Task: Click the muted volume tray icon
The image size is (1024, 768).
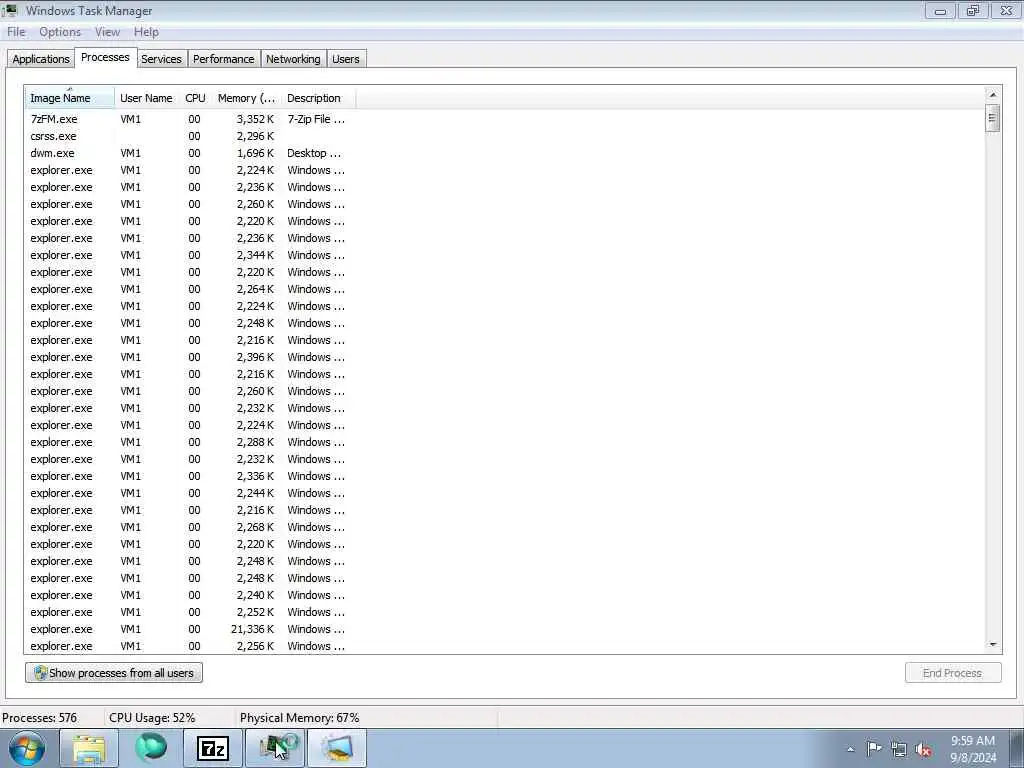Action: (923, 750)
